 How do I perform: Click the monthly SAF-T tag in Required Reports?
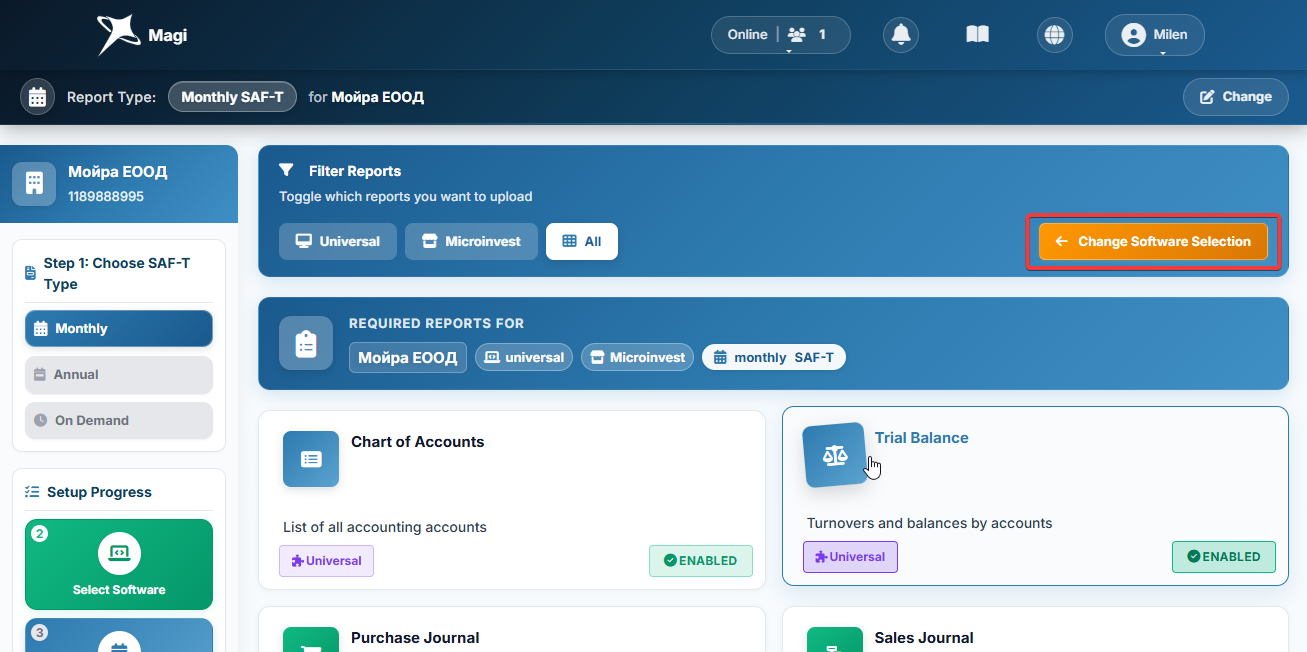(774, 357)
